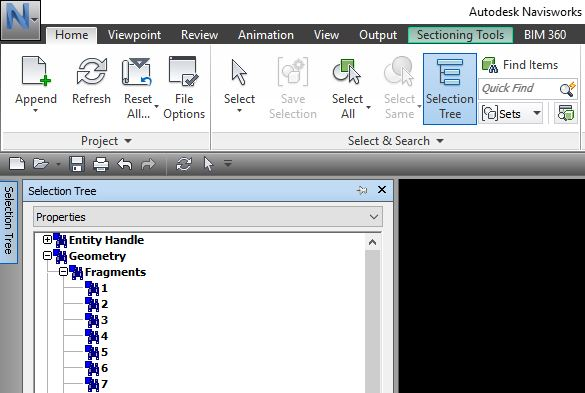Click the quick access Refresh icon
This screenshot has width=585, height=393.
(184, 164)
